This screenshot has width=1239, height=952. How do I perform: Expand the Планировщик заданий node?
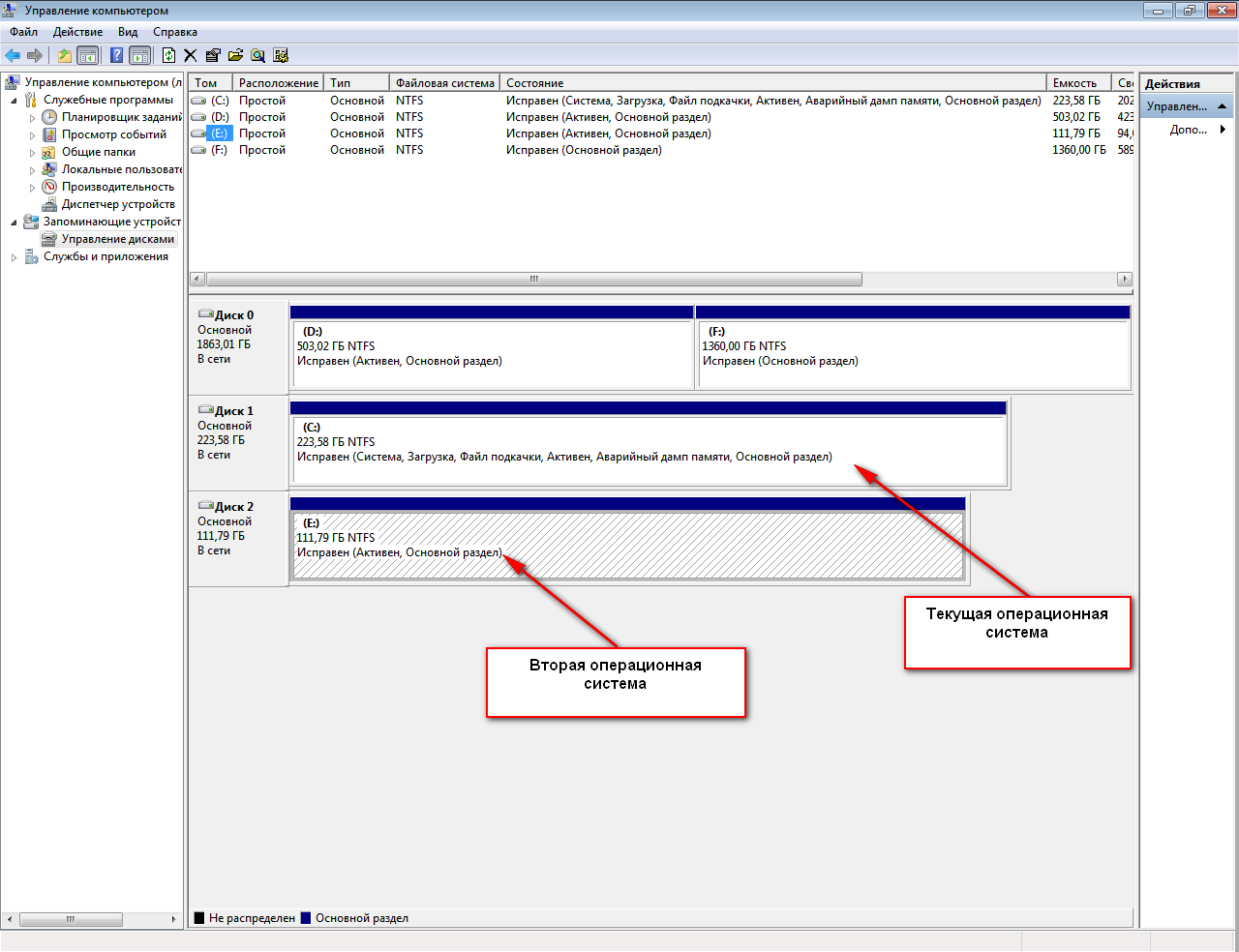click(32, 118)
